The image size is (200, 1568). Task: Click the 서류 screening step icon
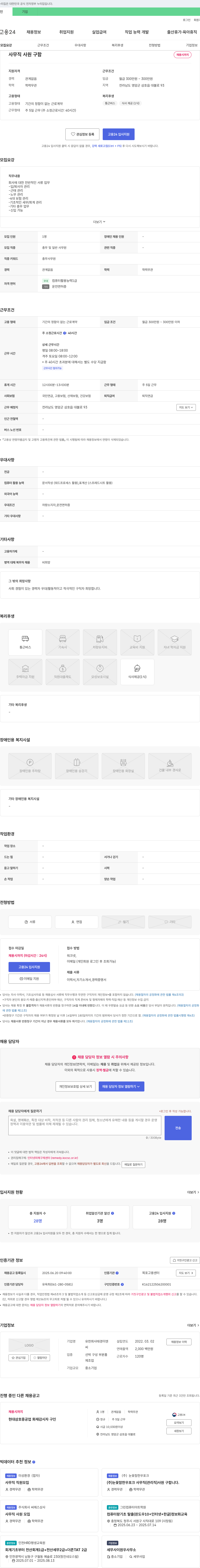(x=30, y=922)
